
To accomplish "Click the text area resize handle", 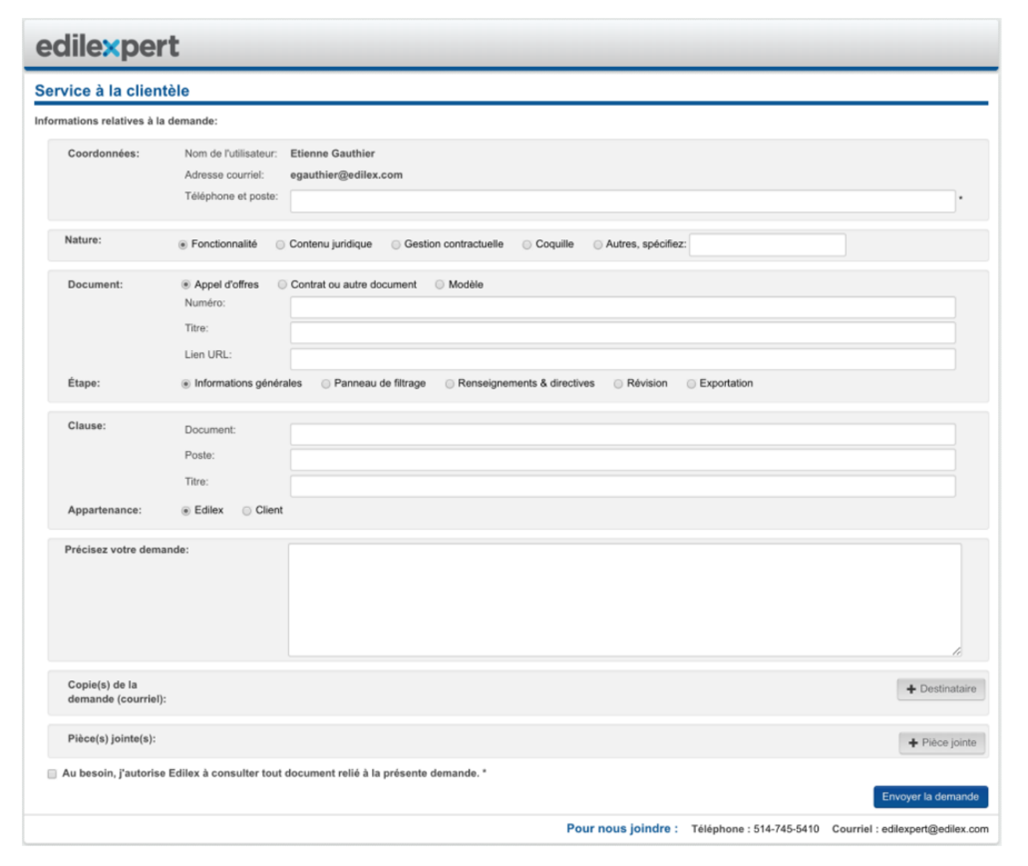I will pos(956,651).
